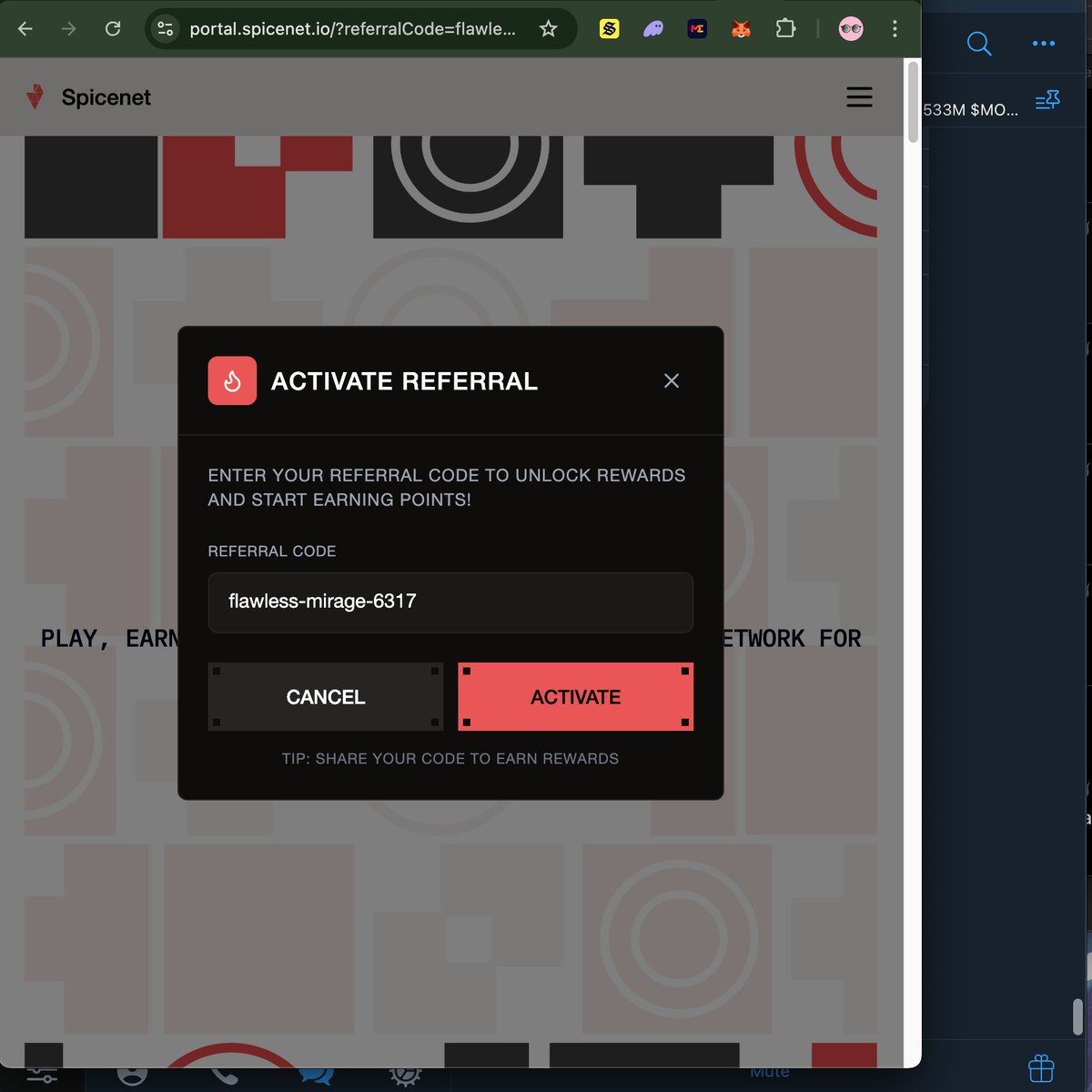Viewport: 1092px width, 1092px height.
Task: Click the chat bubbles icon in bottom bar
Action: click(316, 1077)
